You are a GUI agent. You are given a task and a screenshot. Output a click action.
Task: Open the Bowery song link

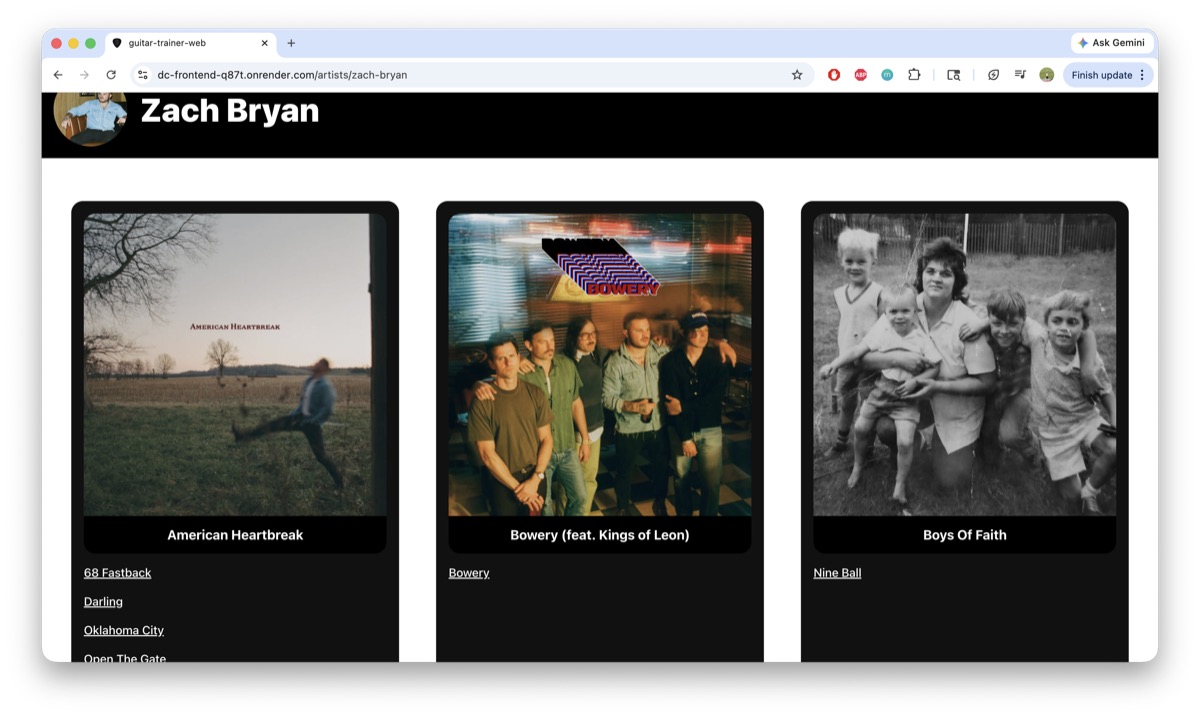click(x=469, y=573)
